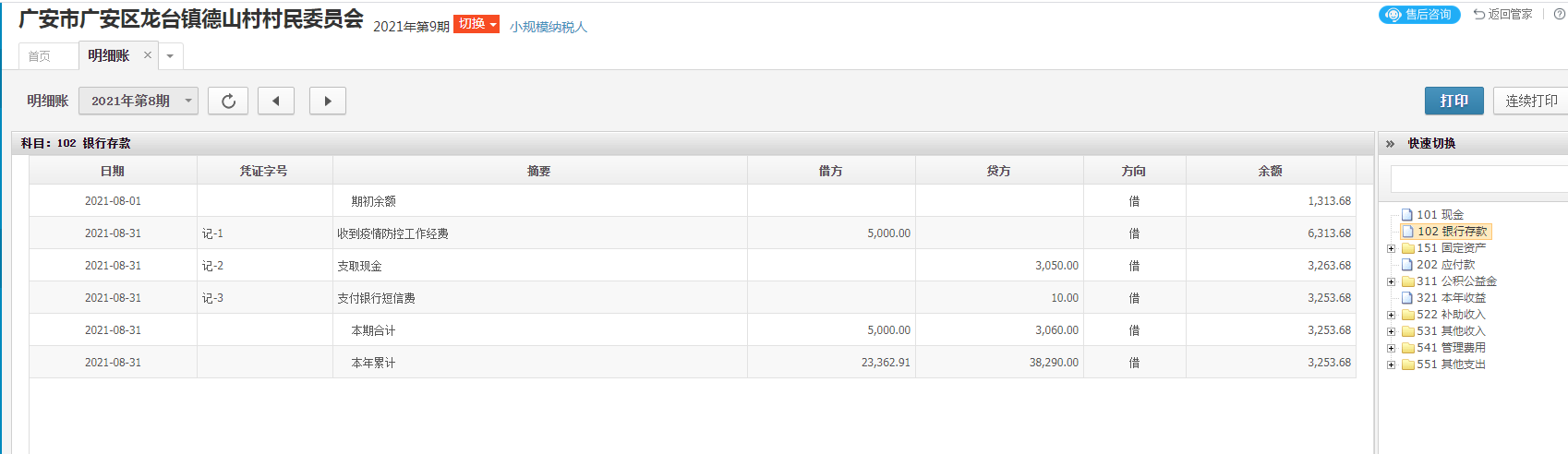Go to previous period with left arrow
This screenshot has height=454, width=1568.
click(x=276, y=101)
